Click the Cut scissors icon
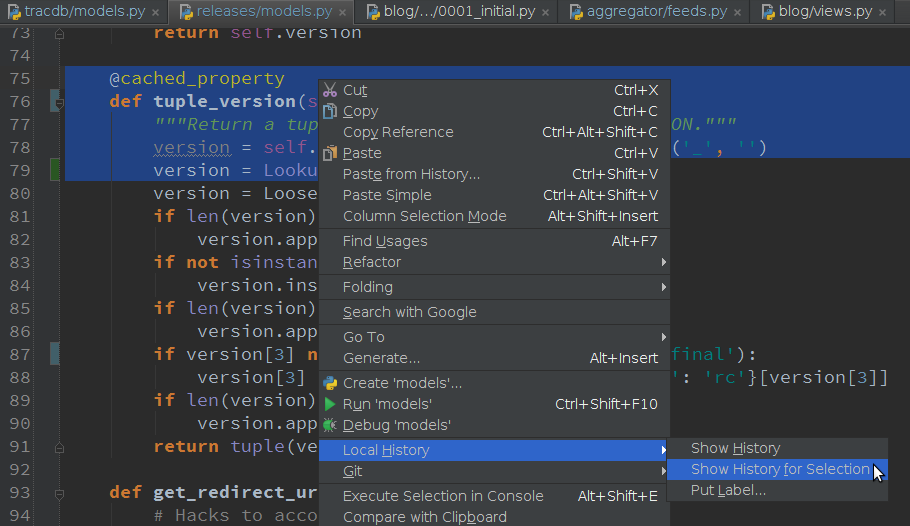Image resolution: width=910 pixels, height=526 pixels. point(330,90)
